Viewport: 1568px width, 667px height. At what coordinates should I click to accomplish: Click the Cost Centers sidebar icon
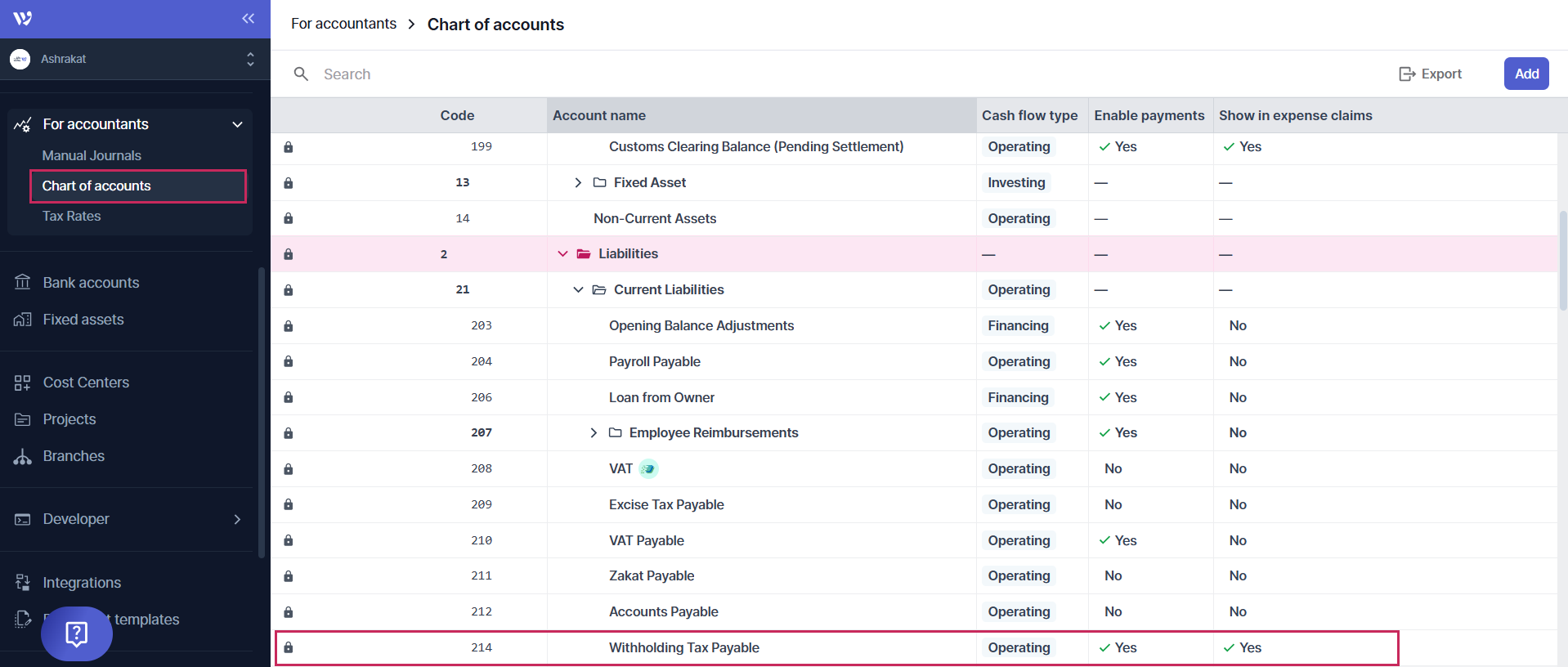click(x=23, y=383)
